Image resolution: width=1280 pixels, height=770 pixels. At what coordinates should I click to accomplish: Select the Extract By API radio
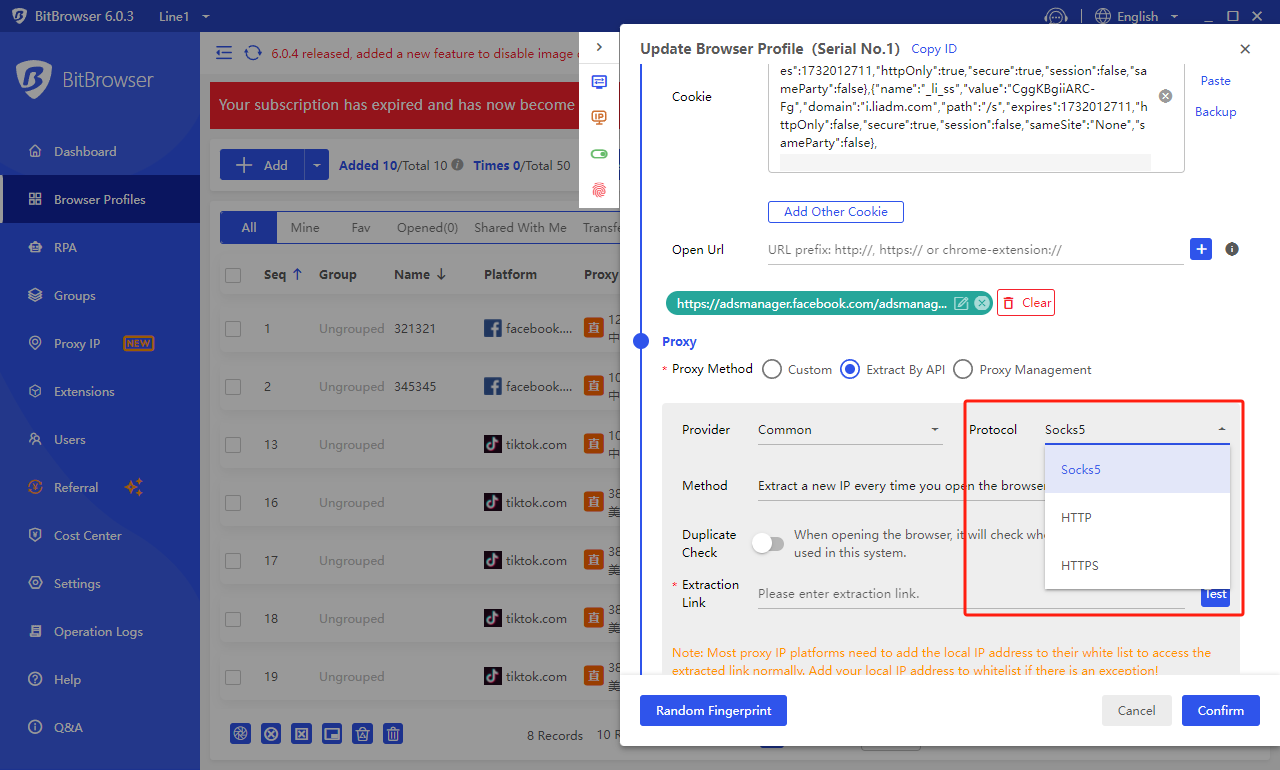pyautogui.click(x=850, y=369)
